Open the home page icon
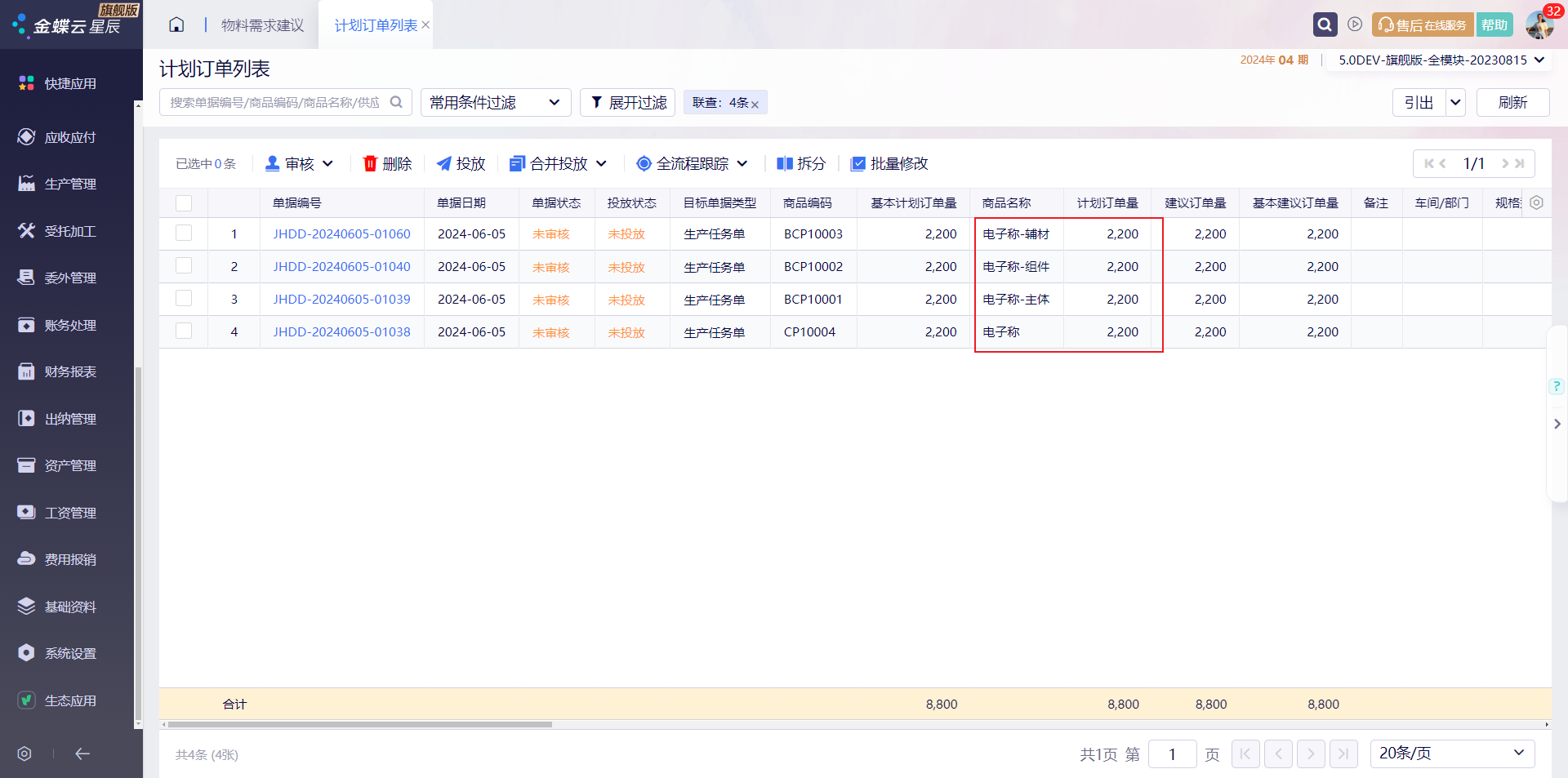The height and width of the screenshot is (778, 1568). coord(176,24)
